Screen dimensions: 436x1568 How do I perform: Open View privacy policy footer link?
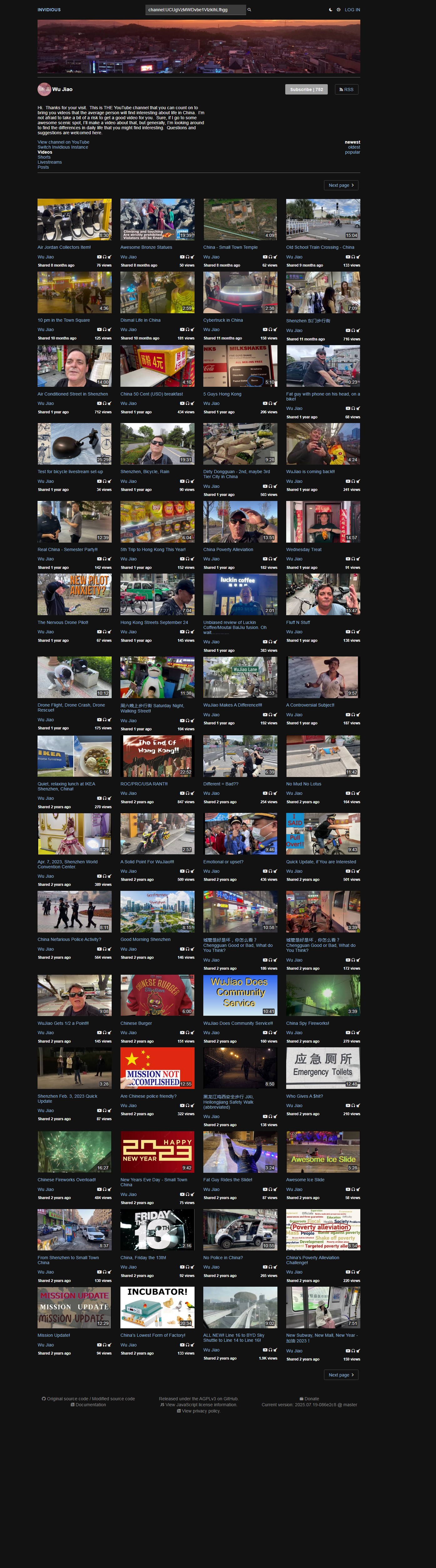point(198,1411)
